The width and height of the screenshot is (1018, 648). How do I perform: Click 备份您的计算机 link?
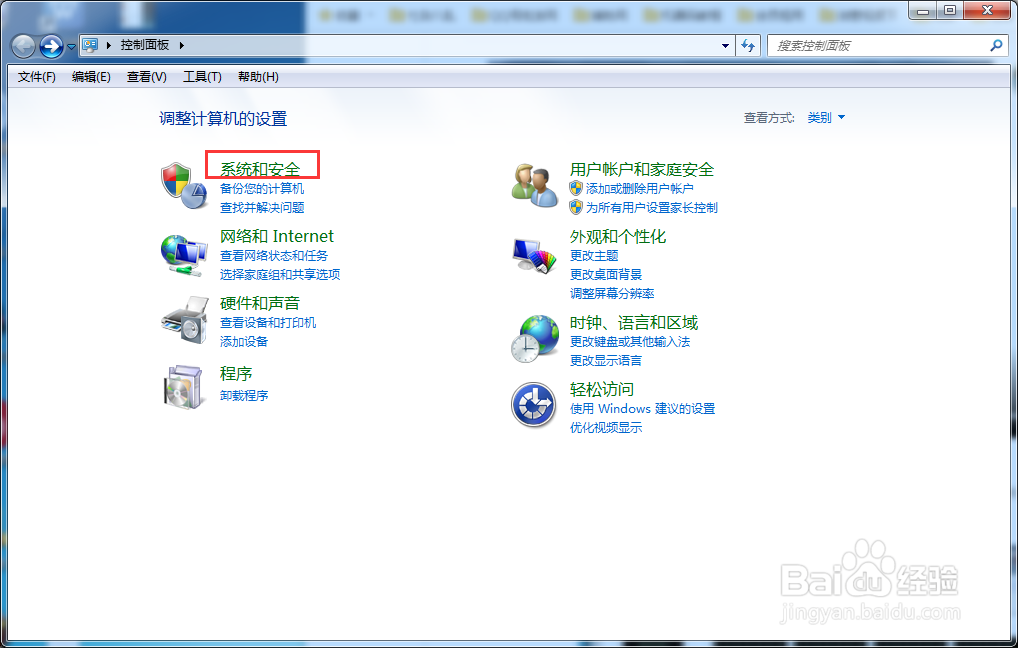(262, 188)
